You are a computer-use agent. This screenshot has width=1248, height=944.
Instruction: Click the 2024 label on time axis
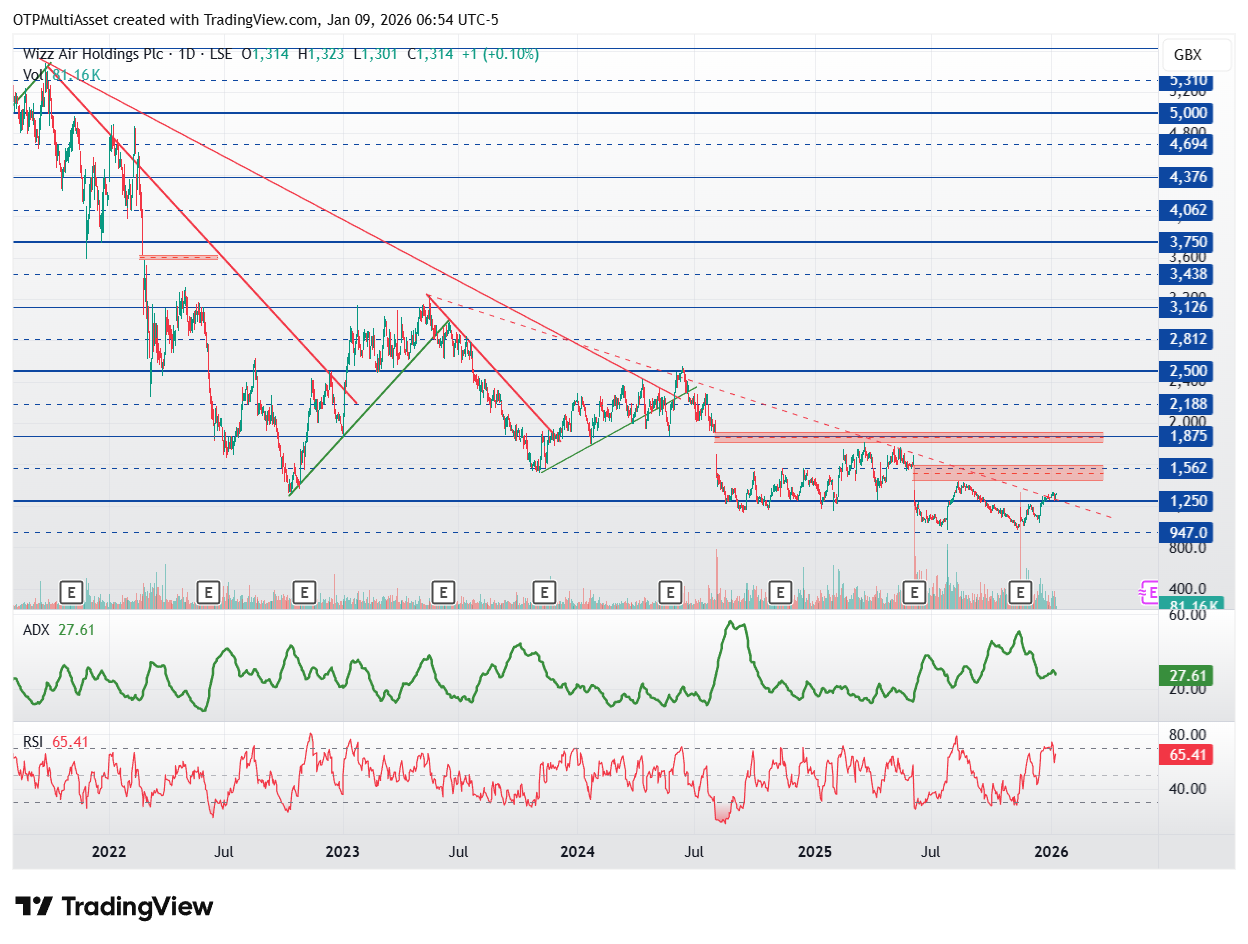click(x=578, y=852)
